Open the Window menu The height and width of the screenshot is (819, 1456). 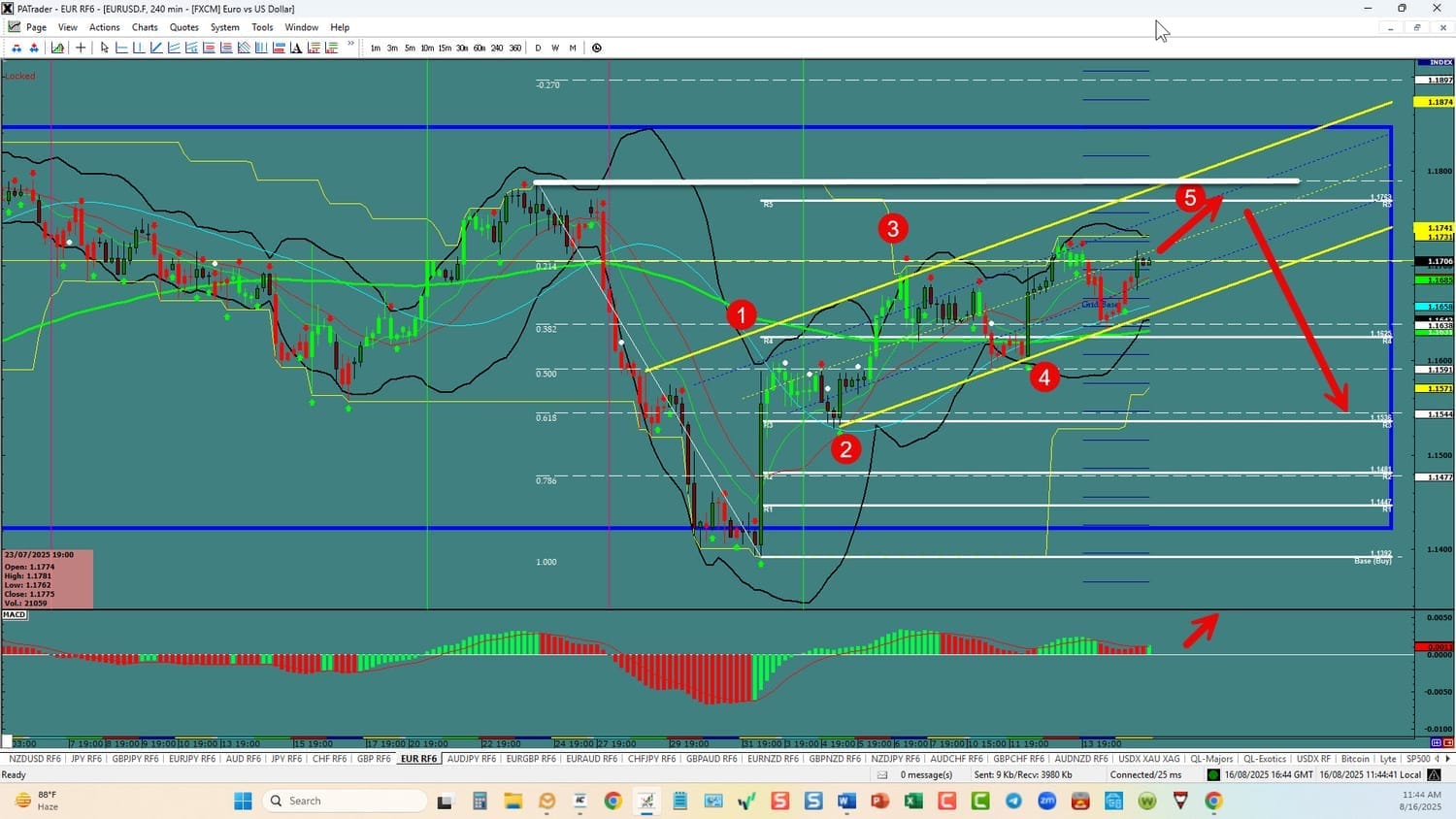click(x=302, y=27)
